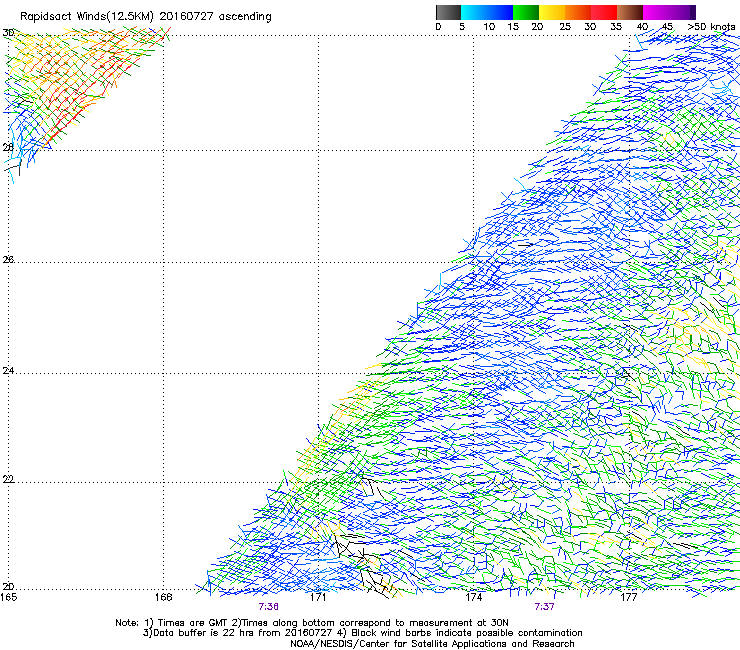Click the '10' label under the legend
Viewport: 740px width, 650px height.
[x=489, y=27]
